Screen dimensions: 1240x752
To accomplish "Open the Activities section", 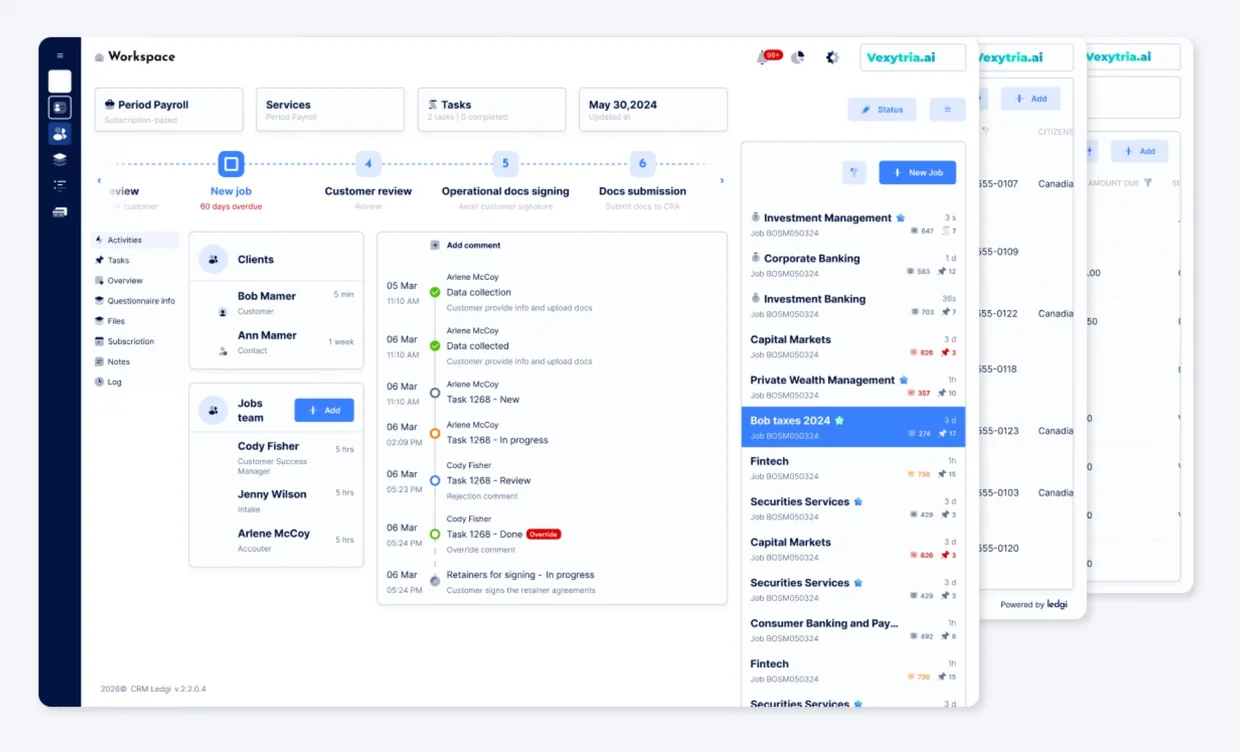I will pyautogui.click(x=134, y=240).
